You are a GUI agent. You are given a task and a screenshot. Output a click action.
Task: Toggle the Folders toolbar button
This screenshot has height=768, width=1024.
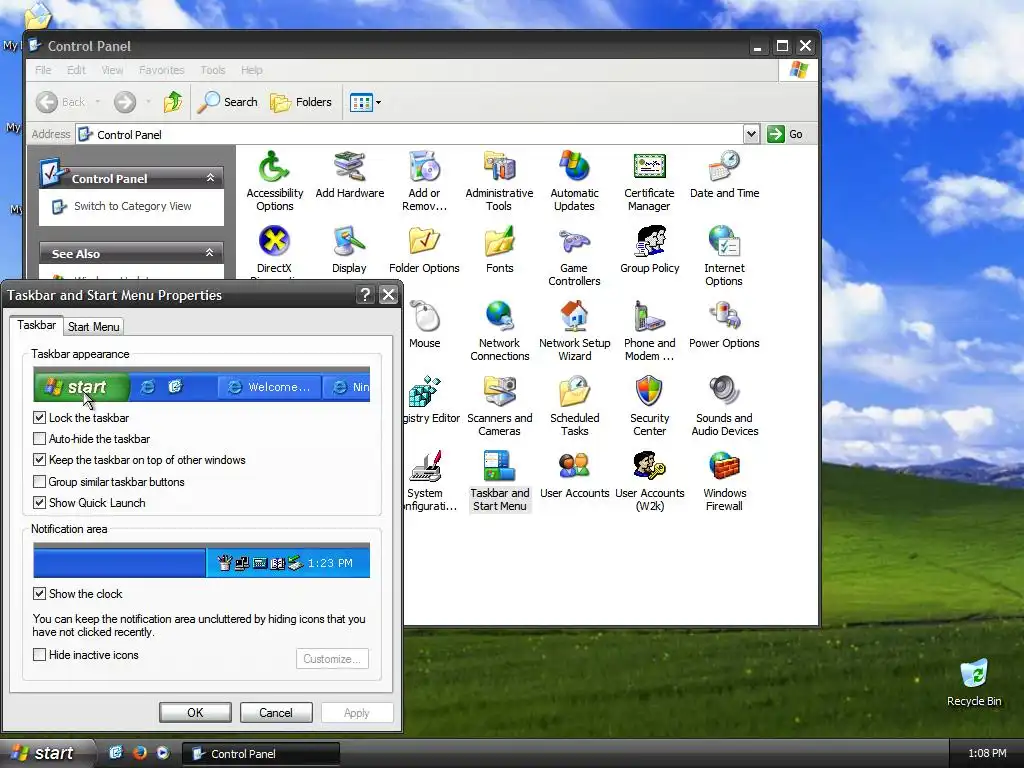tap(301, 102)
